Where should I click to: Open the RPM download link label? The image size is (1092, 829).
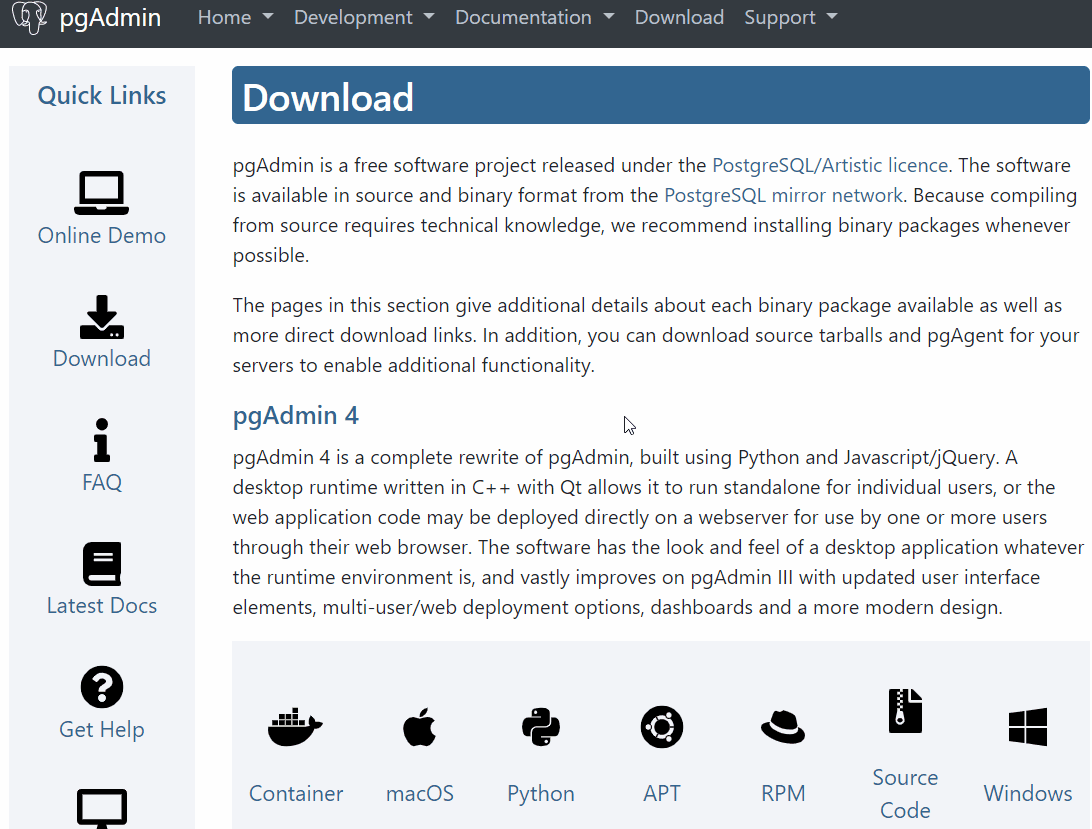click(x=783, y=793)
